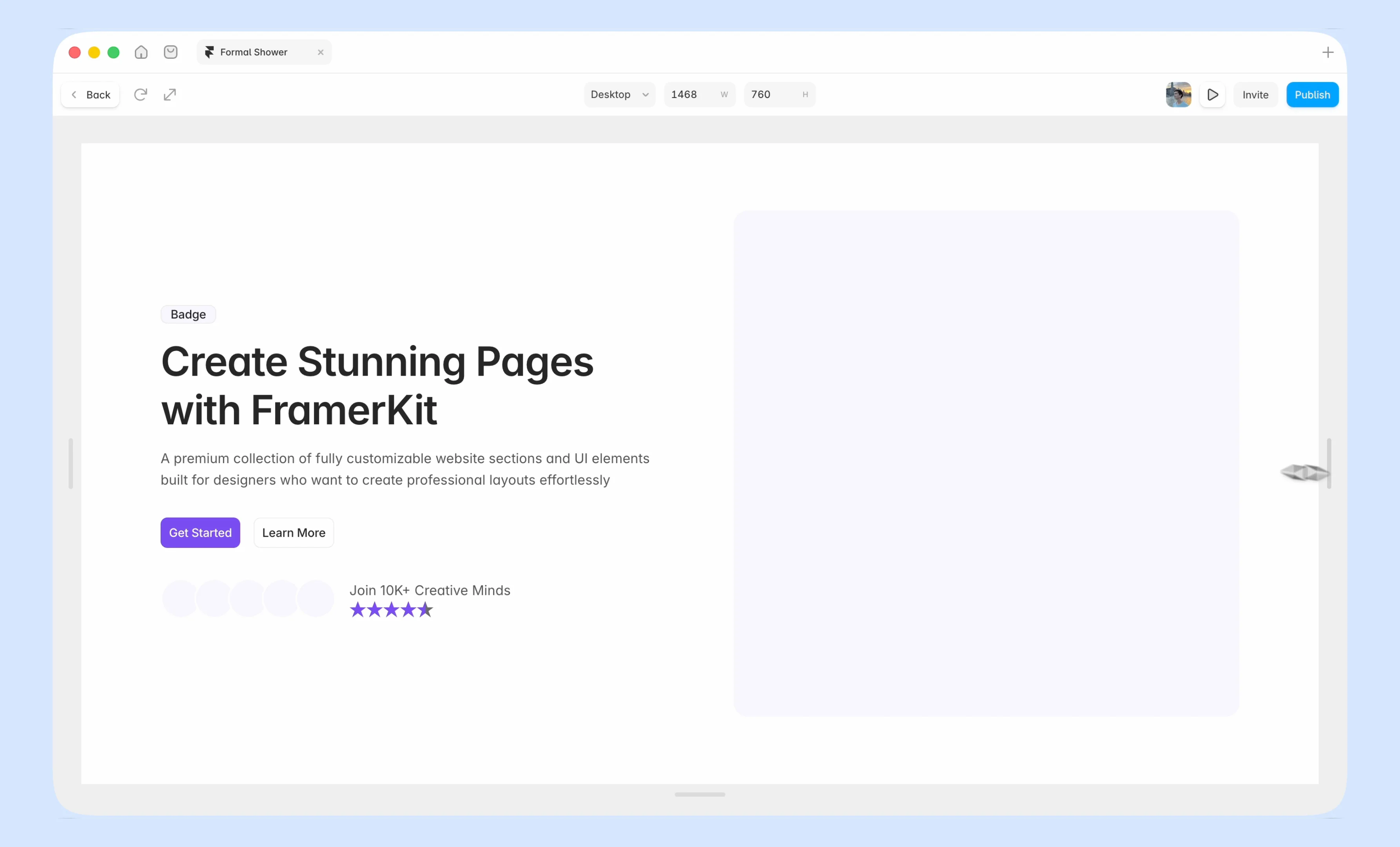This screenshot has width=1400, height=847.
Task: Grab the right preview resize handle
Action: 1329,463
